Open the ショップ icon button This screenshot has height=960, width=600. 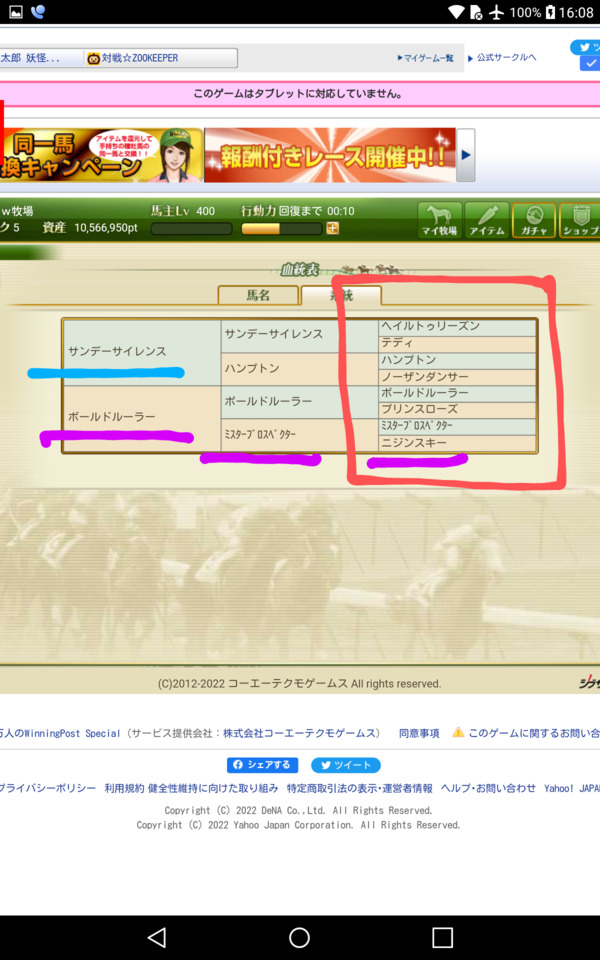(579, 220)
